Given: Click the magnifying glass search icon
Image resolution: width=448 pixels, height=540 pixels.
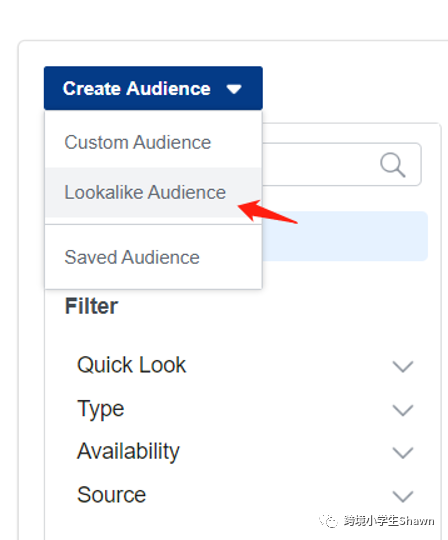Looking at the screenshot, I should pyautogui.click(x=393, y=165).
